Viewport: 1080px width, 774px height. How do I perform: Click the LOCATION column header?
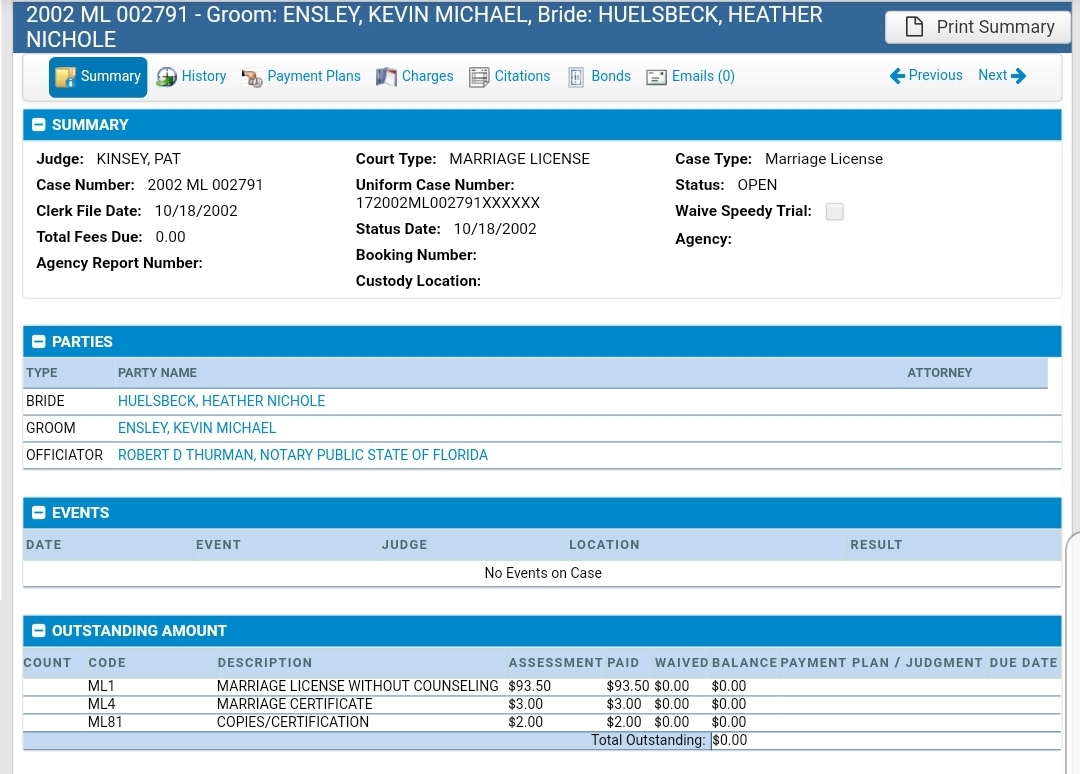point(604,545)
